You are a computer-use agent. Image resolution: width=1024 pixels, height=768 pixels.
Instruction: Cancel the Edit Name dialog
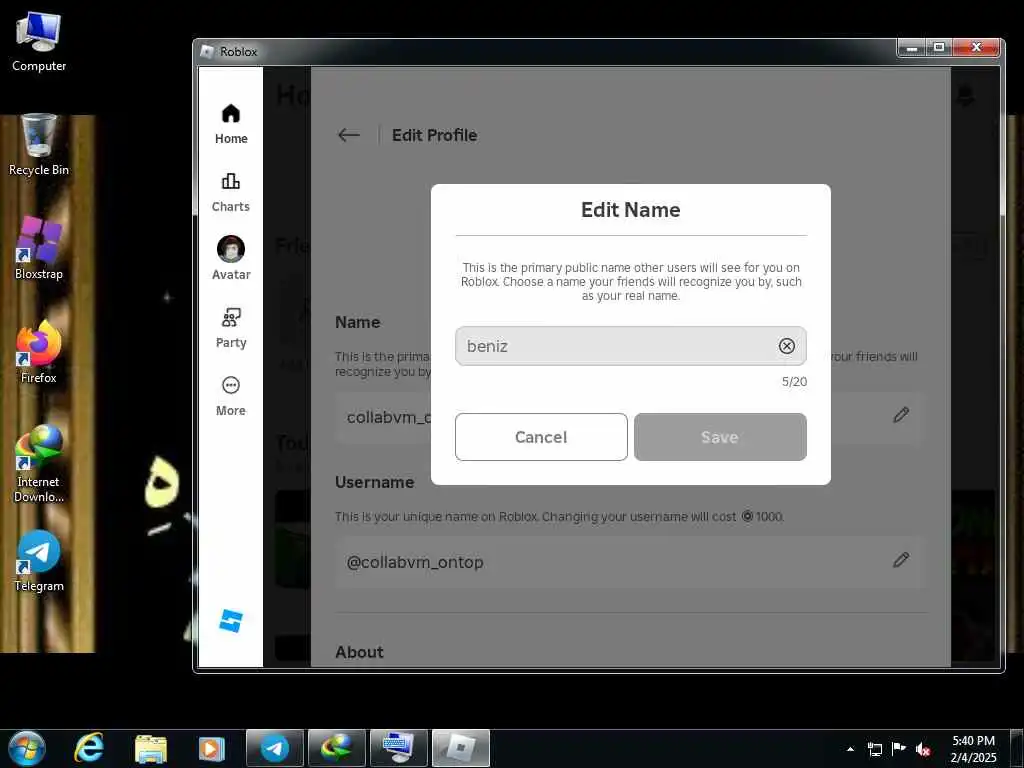[x=541, y=437]
